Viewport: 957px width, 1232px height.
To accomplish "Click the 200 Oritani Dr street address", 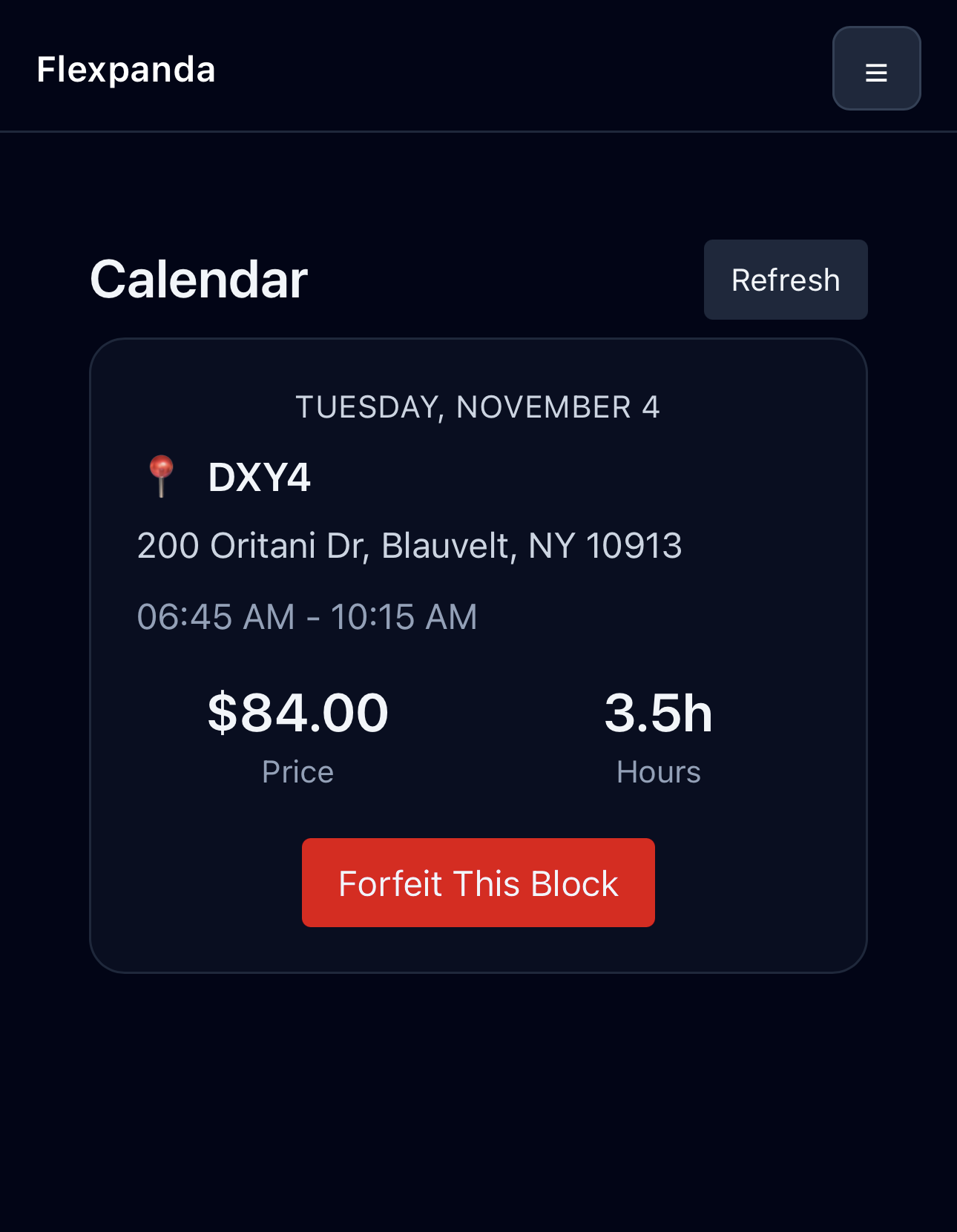I will (x=252, y=546).
